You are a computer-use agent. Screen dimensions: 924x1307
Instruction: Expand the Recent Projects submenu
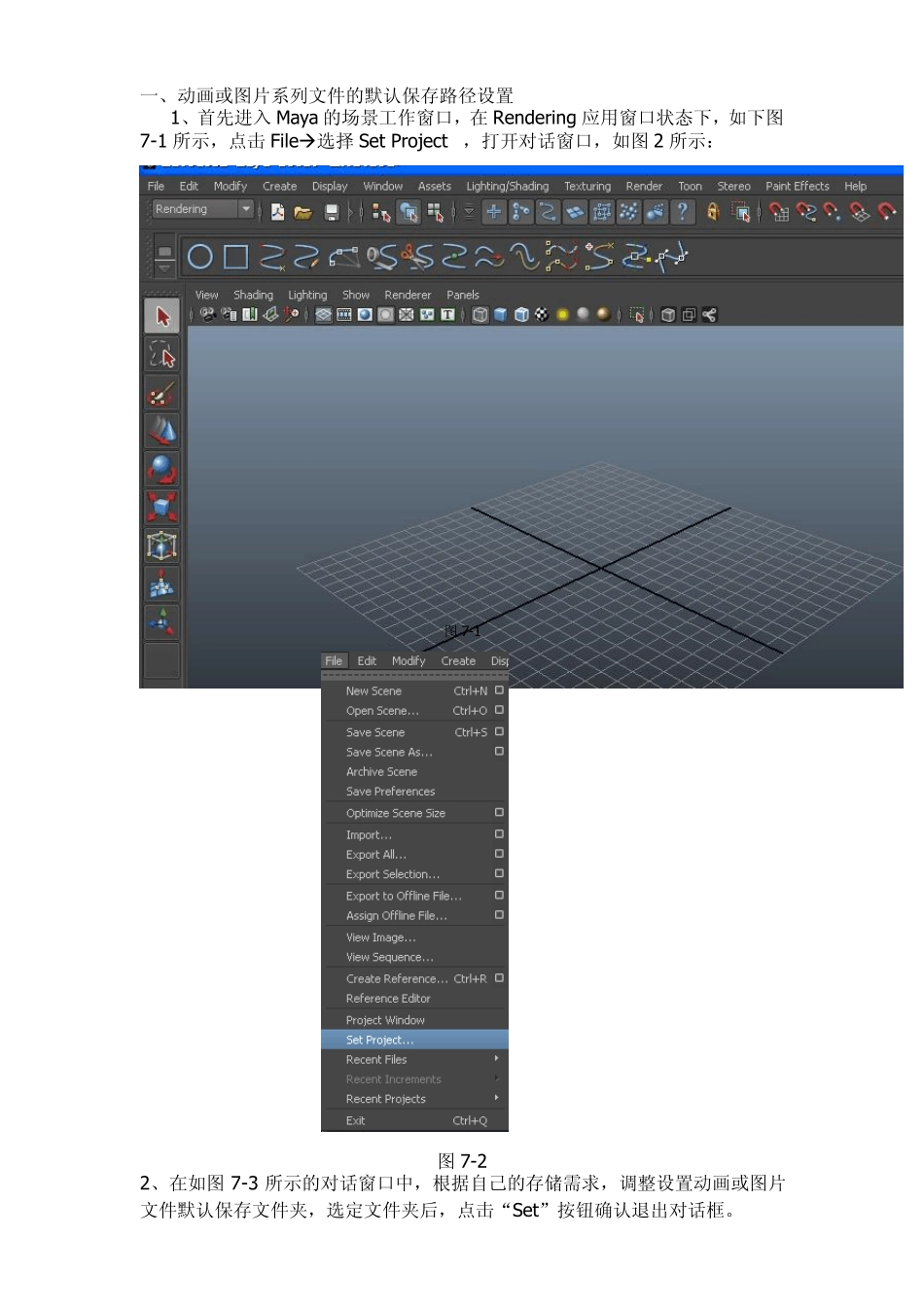coord(414,1099)
